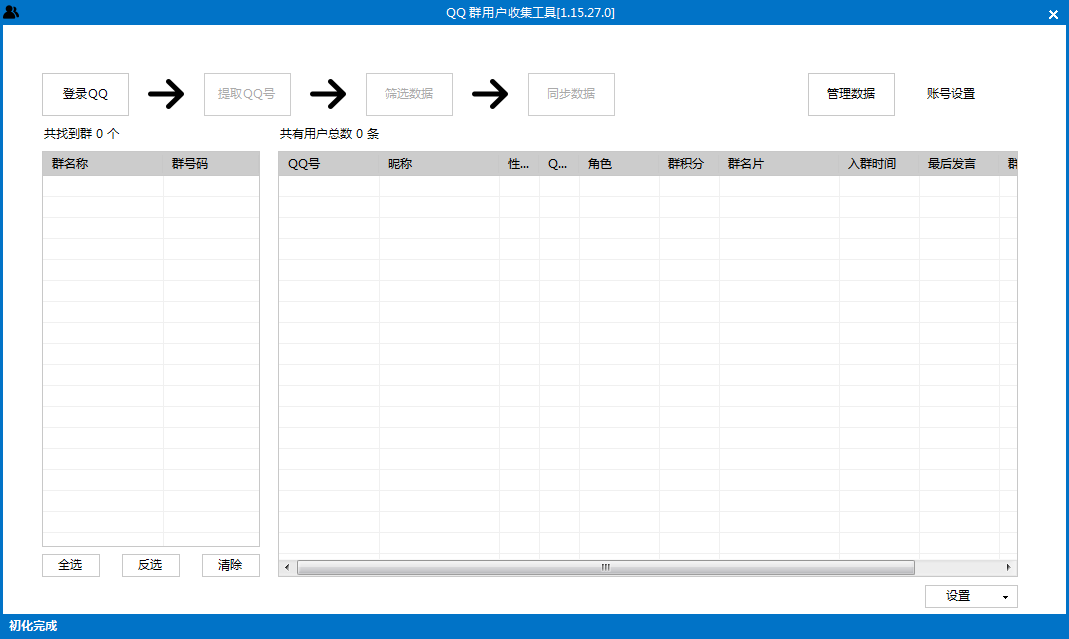The image size is (1069, 639).
Task: Click the Q... column header
Action: click(x=559, y=164)
